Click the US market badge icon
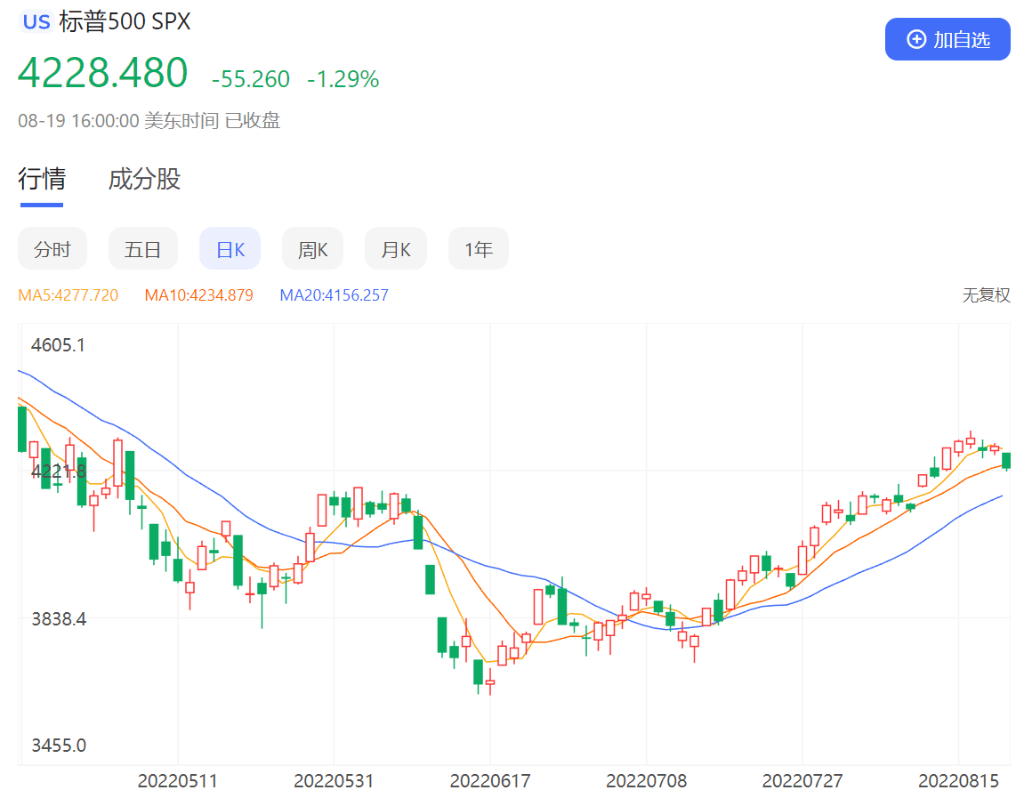 (x=36, y=21)
